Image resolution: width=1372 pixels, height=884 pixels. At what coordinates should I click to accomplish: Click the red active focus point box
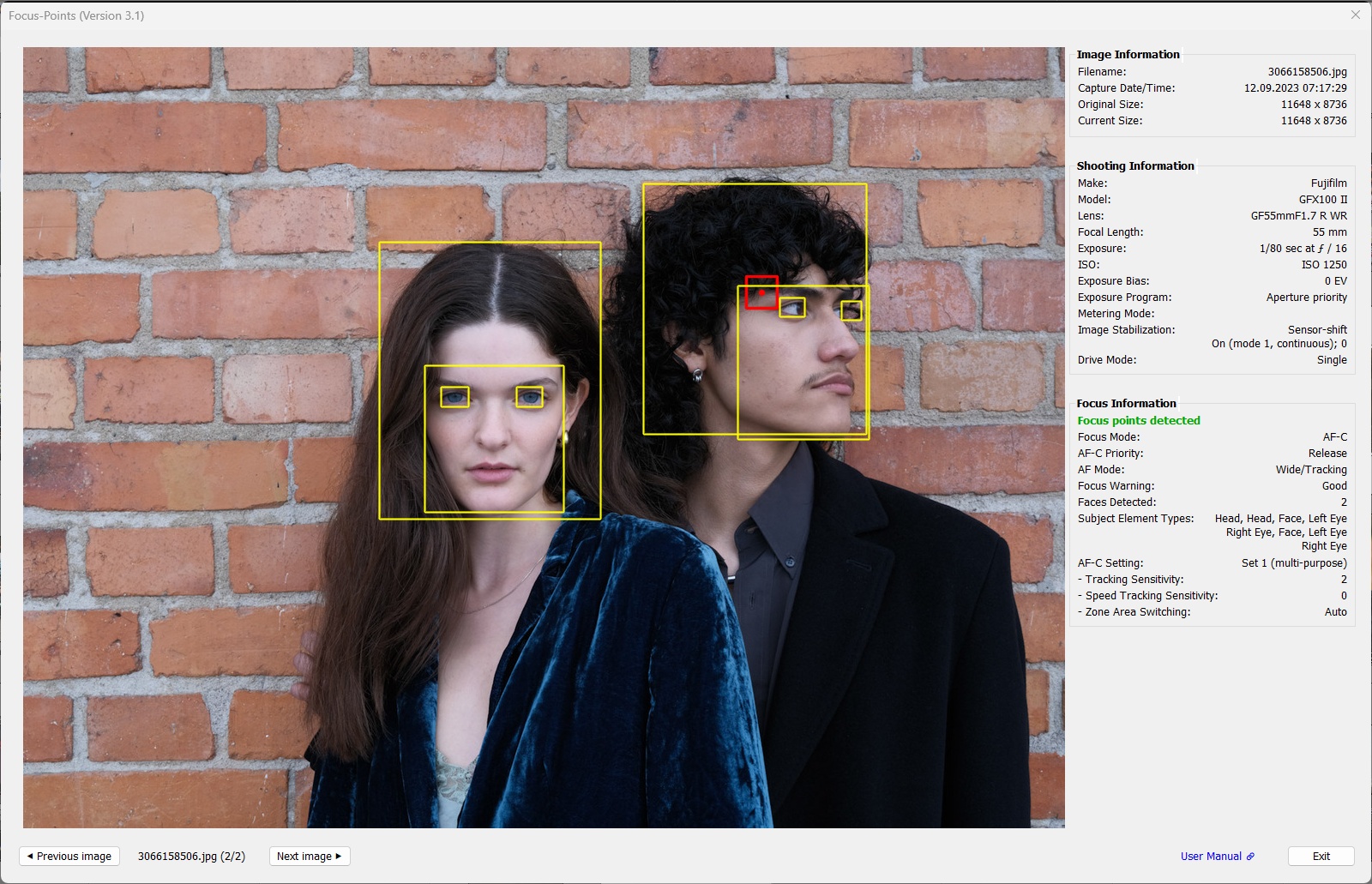pos(761,292)
